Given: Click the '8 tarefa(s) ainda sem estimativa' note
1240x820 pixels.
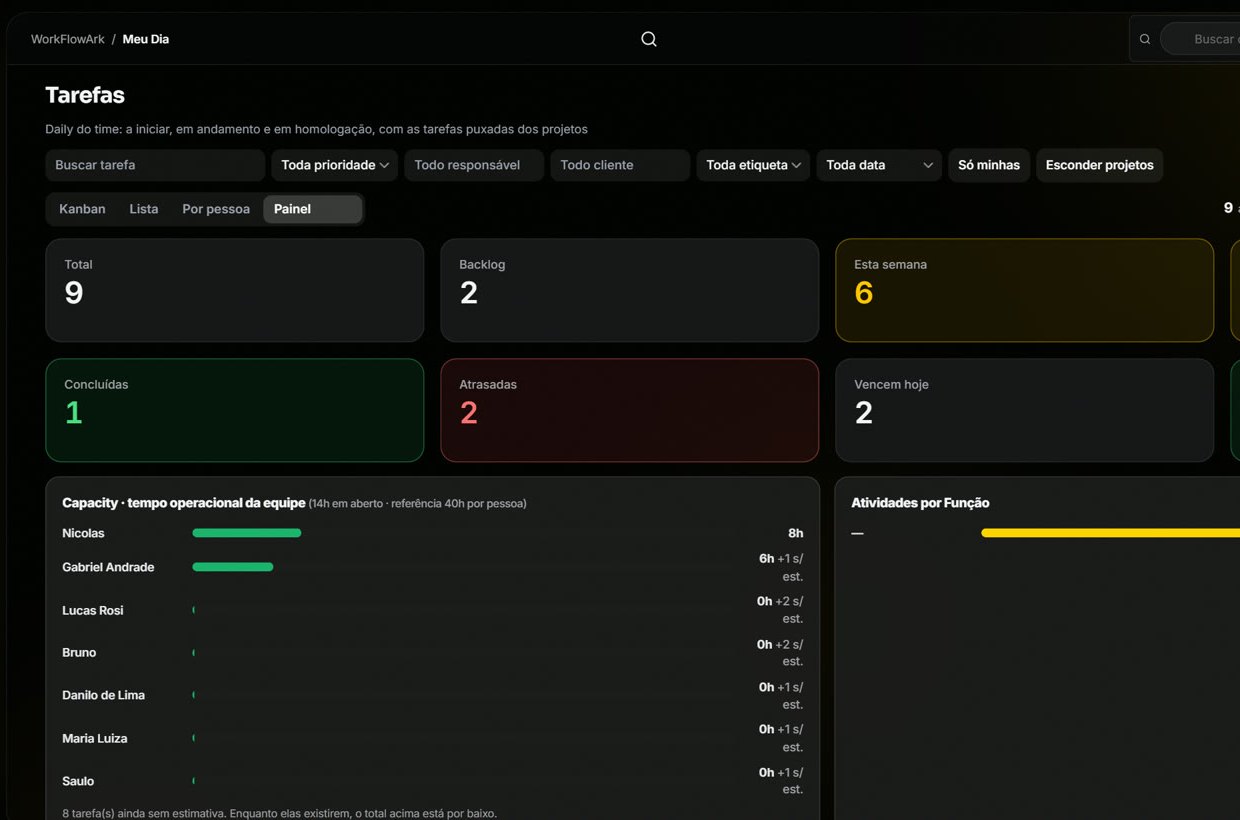Looking at the screenshot, I should click(x=279, y=813).
